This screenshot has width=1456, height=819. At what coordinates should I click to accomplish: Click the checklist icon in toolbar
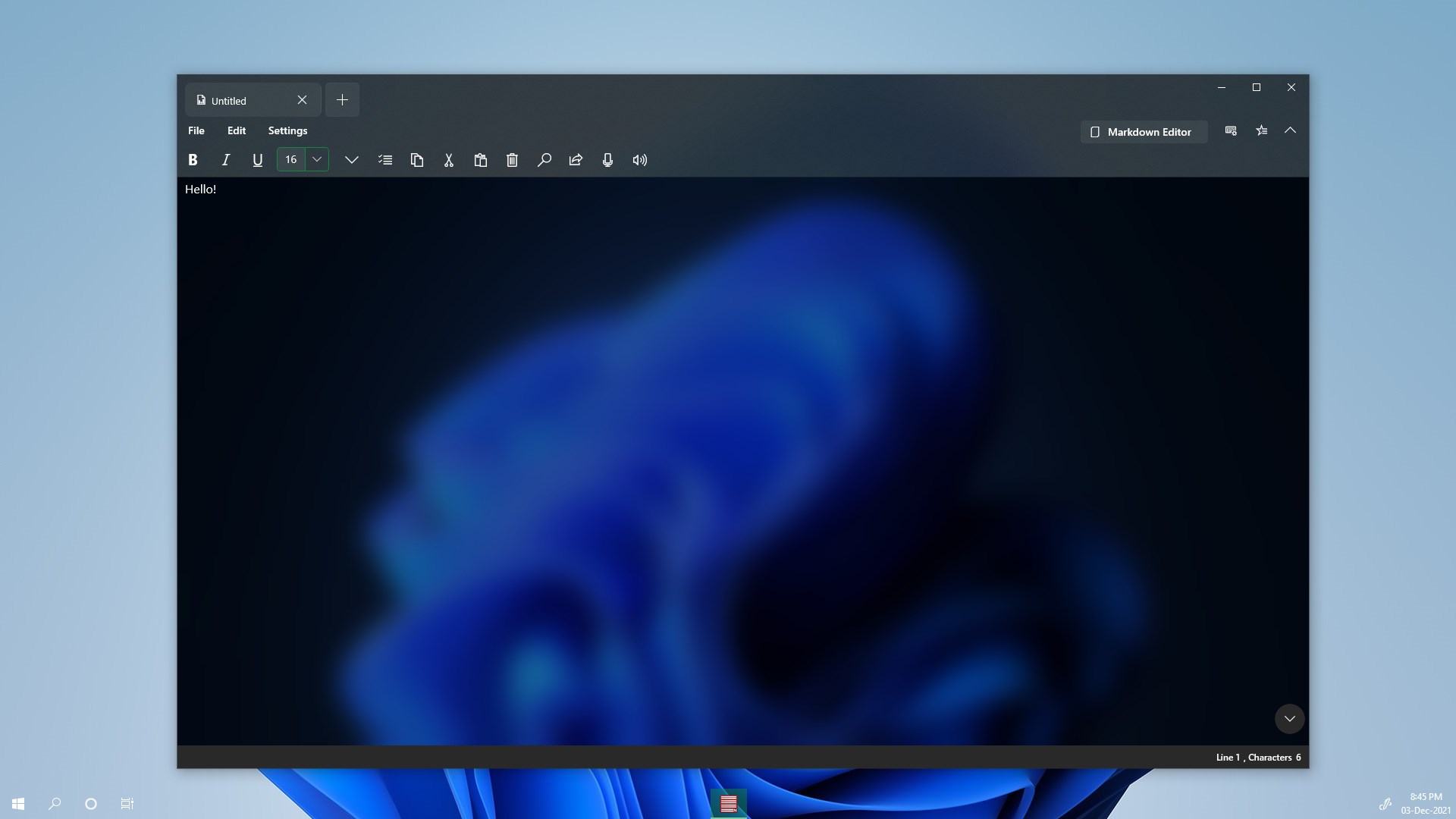coord(385,160)
